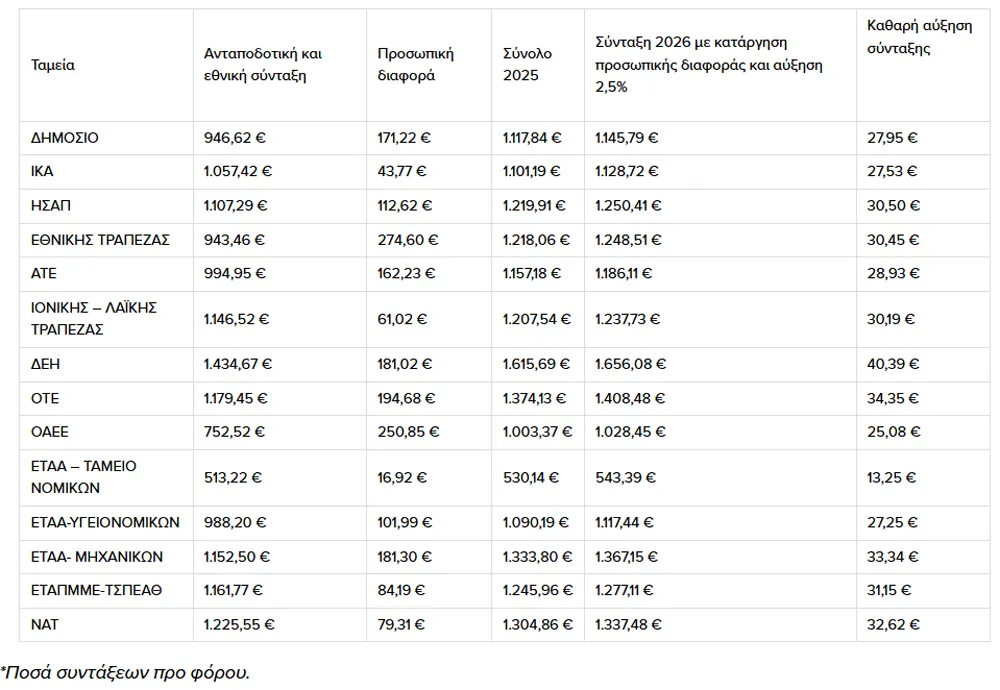Screen dimensions: 1000x690
Task: Click the Ταμεία column header
Action: point(53,65)
